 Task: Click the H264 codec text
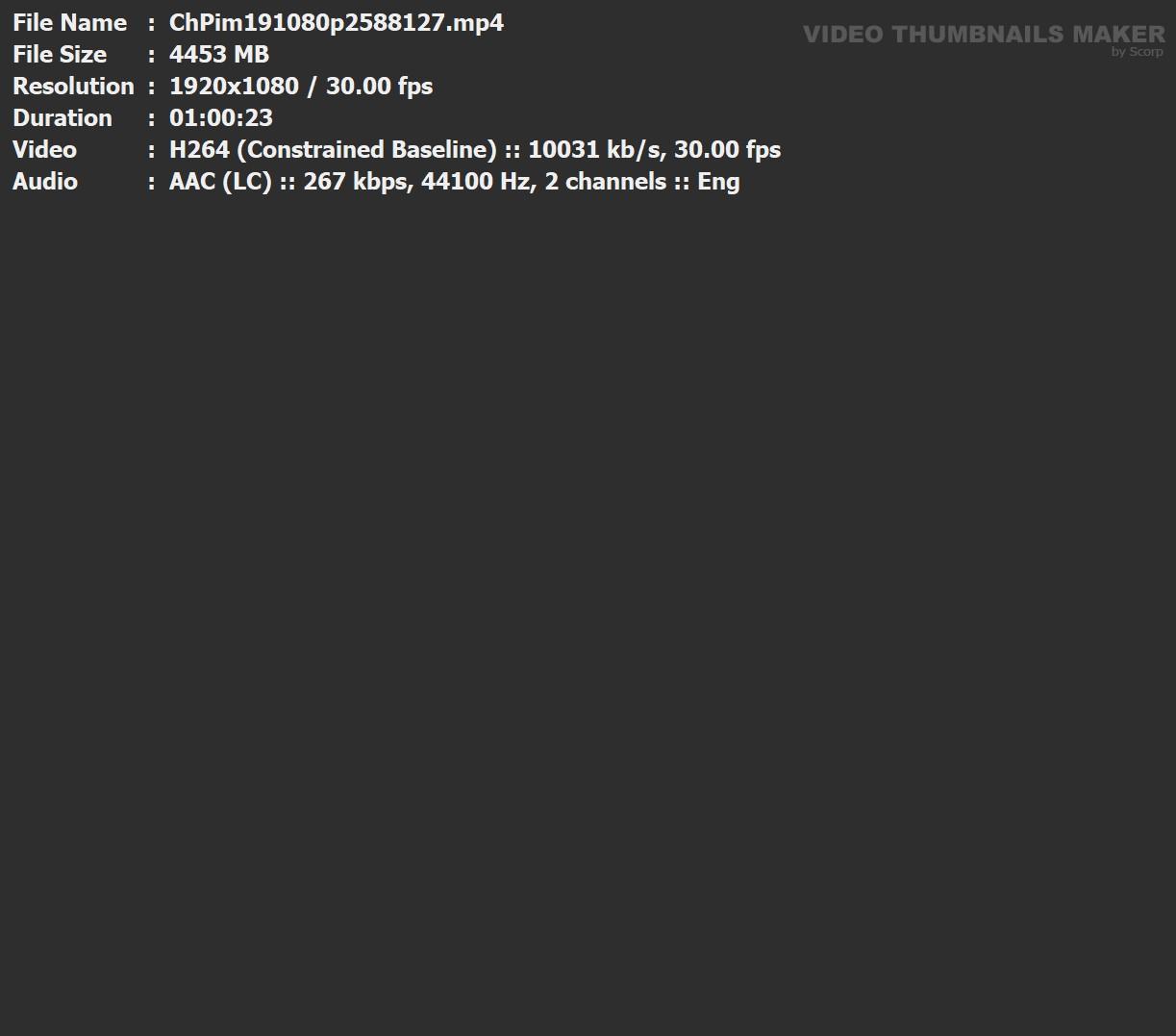point(198,149)
